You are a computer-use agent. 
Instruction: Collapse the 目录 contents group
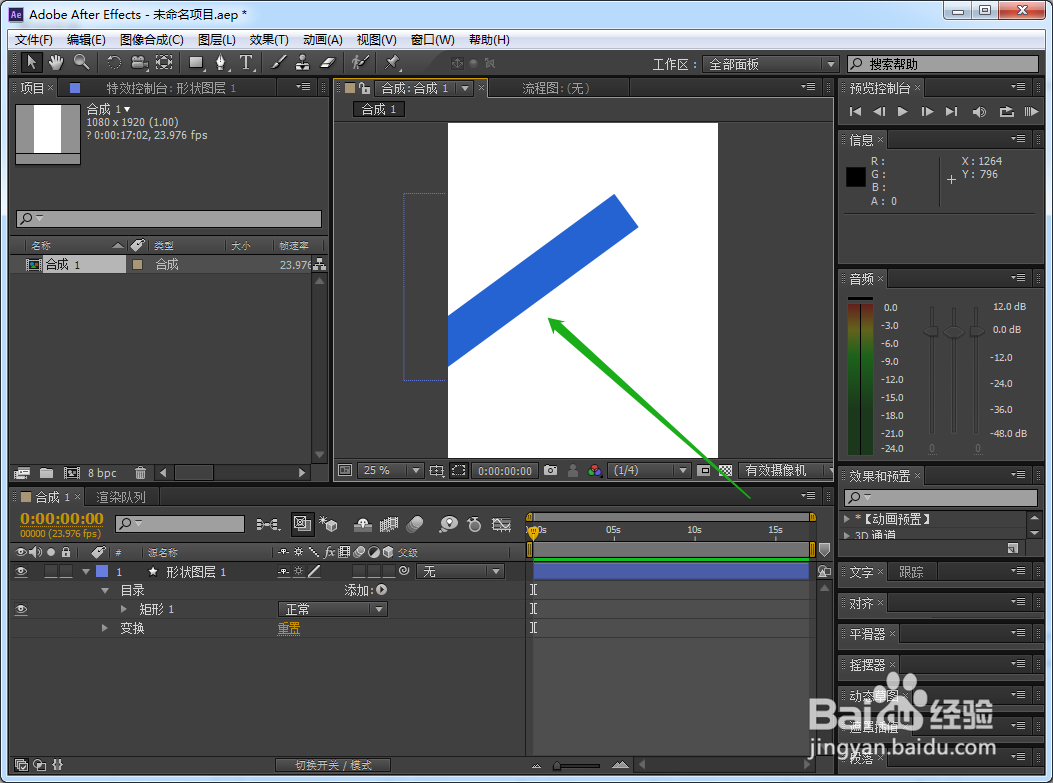tap(105, 590)
